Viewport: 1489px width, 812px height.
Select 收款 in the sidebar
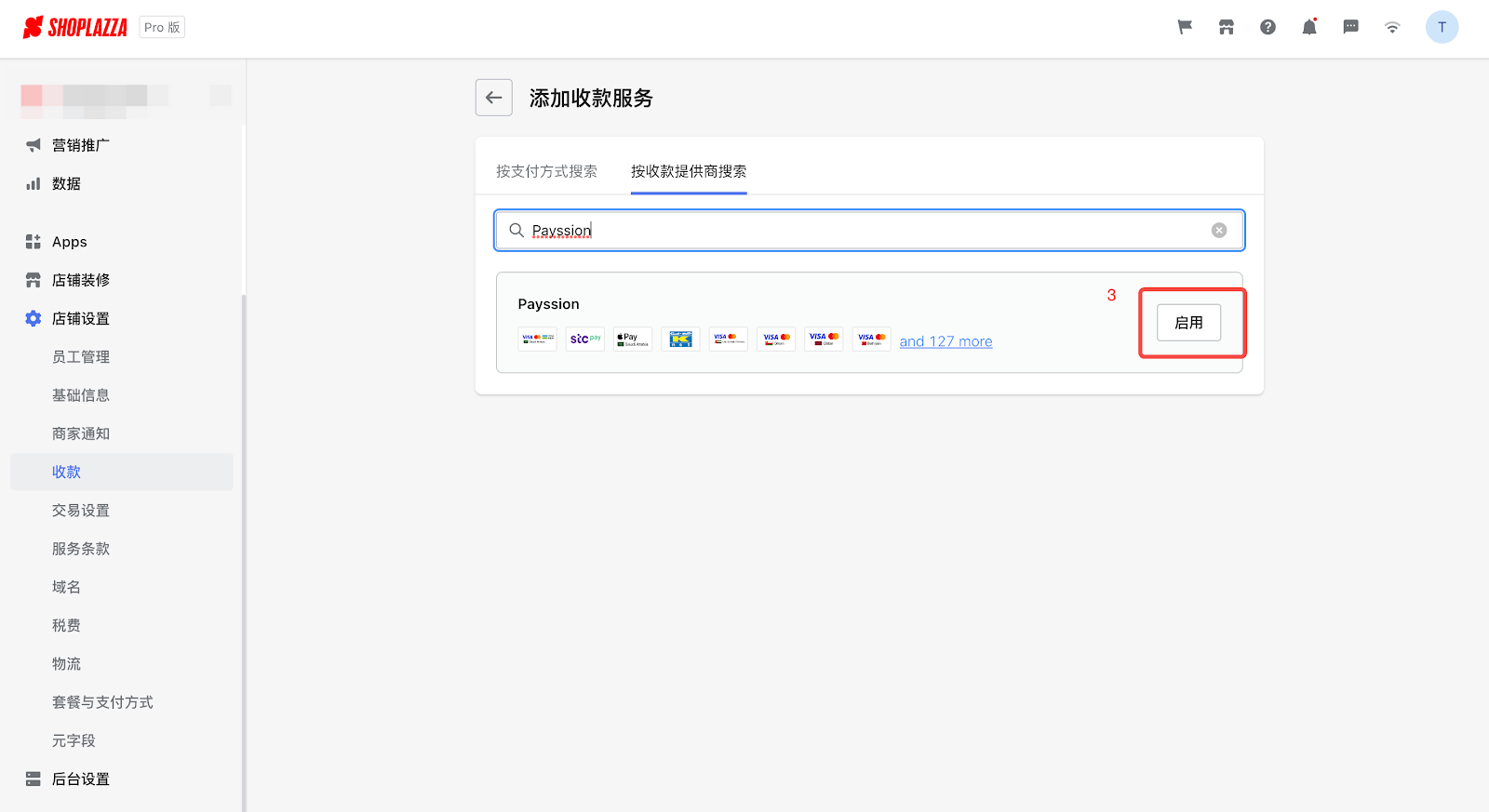(x=122, y=472)
